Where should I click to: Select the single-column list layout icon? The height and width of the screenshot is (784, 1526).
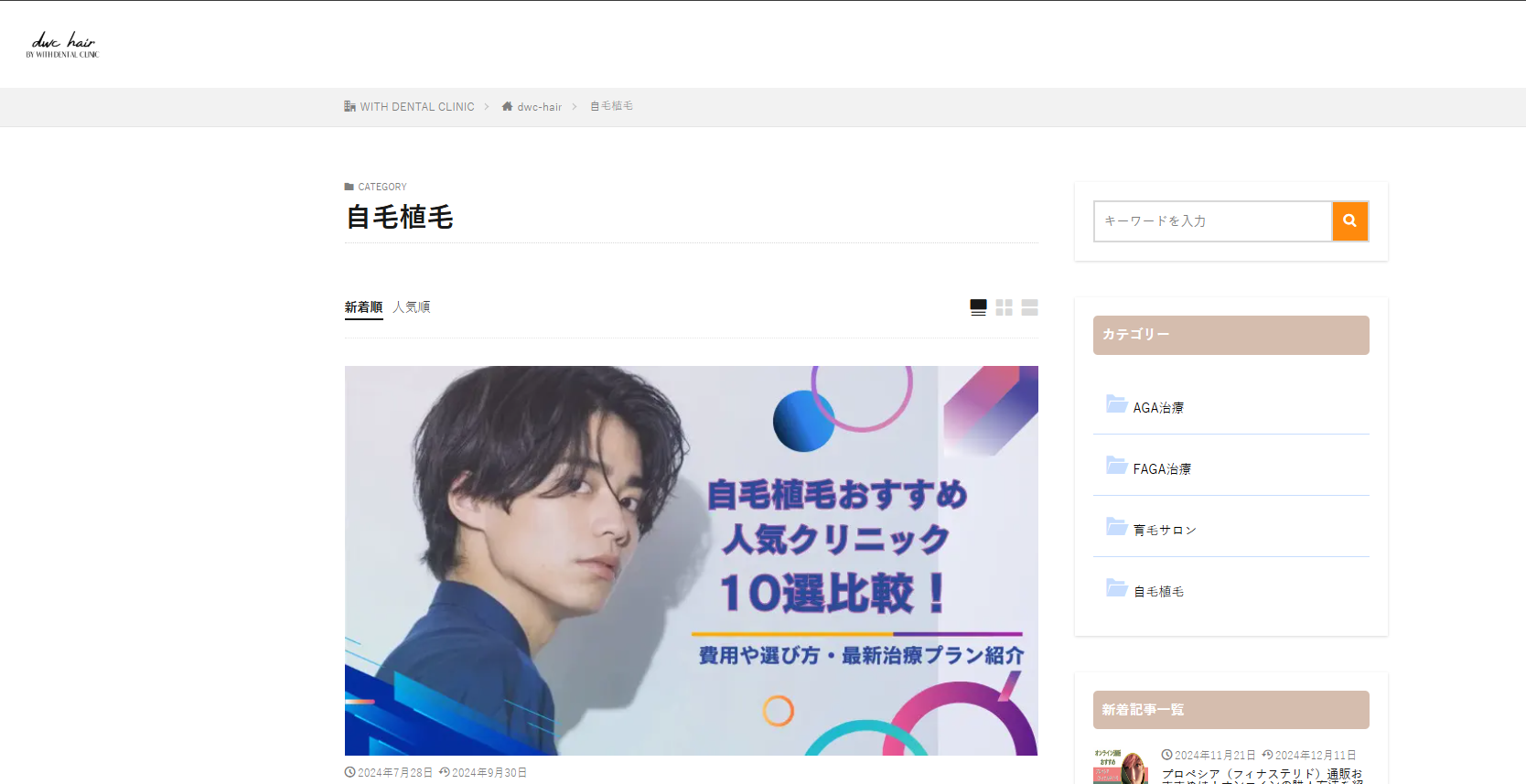click(x=978, y=307)
